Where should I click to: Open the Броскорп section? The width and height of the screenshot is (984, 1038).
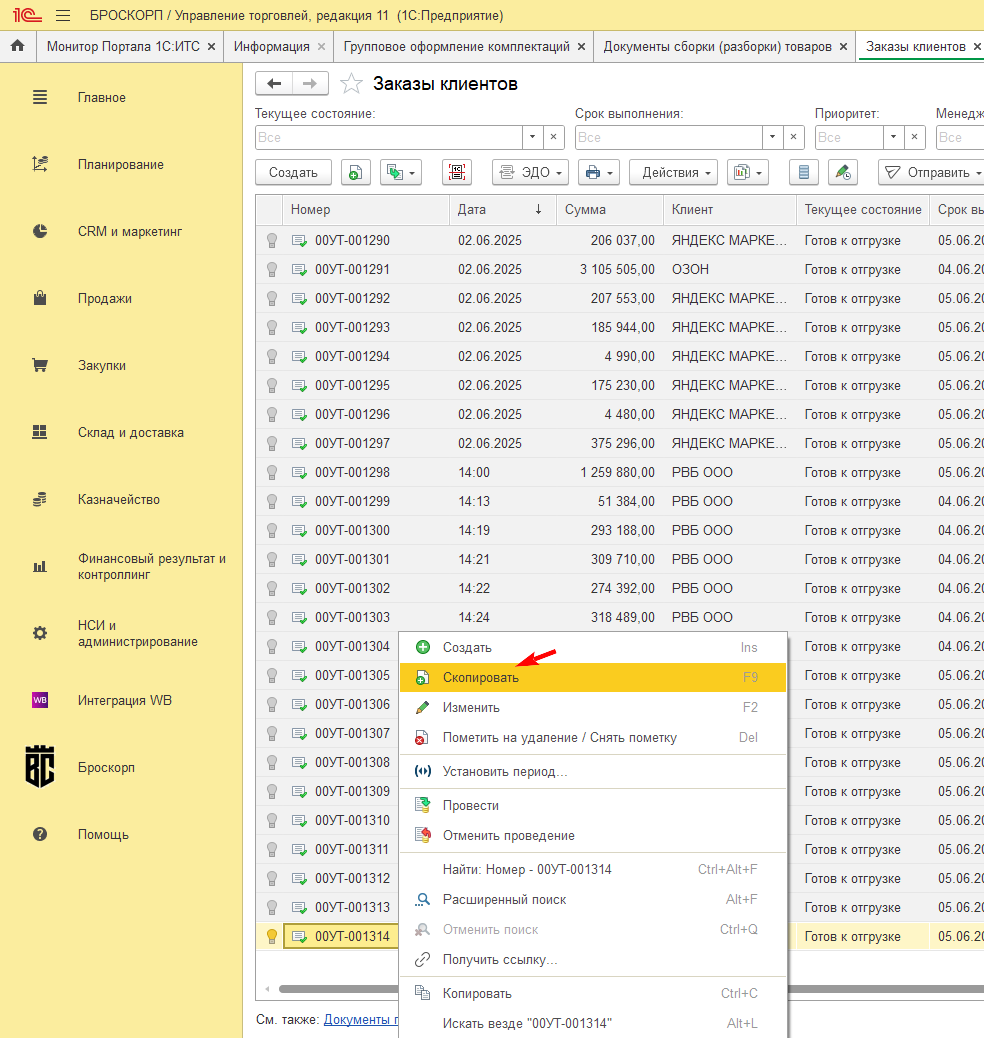106,767
